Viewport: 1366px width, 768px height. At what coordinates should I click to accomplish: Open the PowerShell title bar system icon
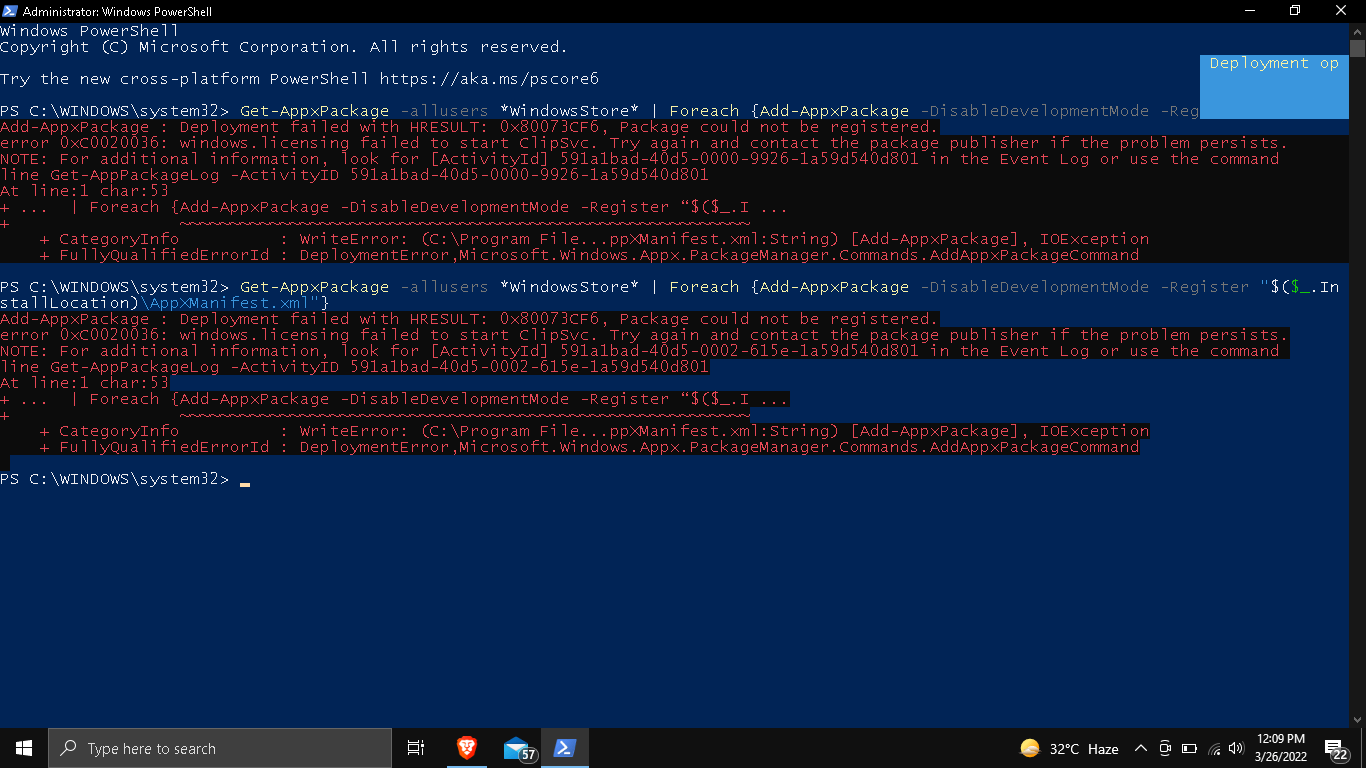[x=10, y=11]
